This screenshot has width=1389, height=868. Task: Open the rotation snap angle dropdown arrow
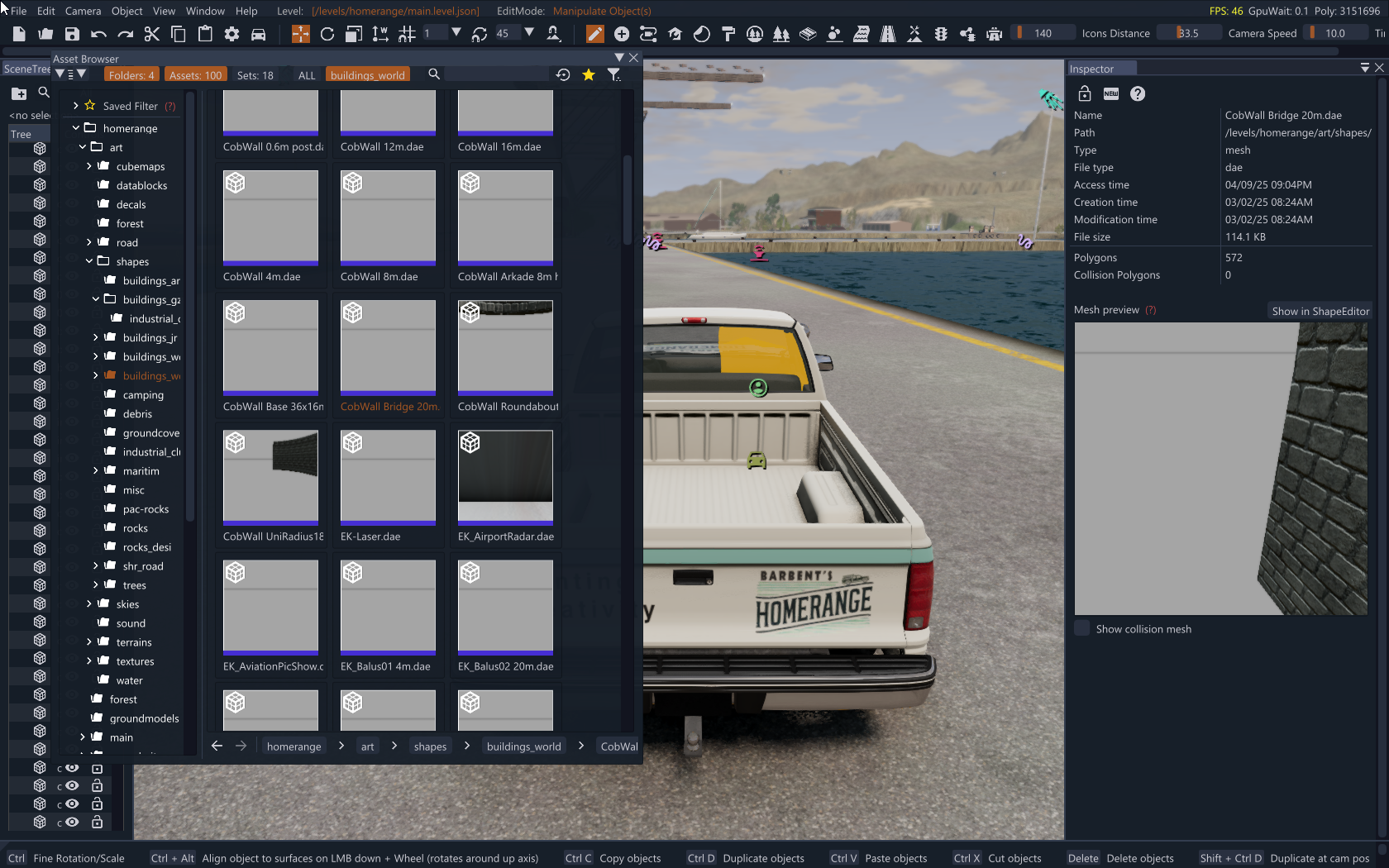[x=529, y=33]
